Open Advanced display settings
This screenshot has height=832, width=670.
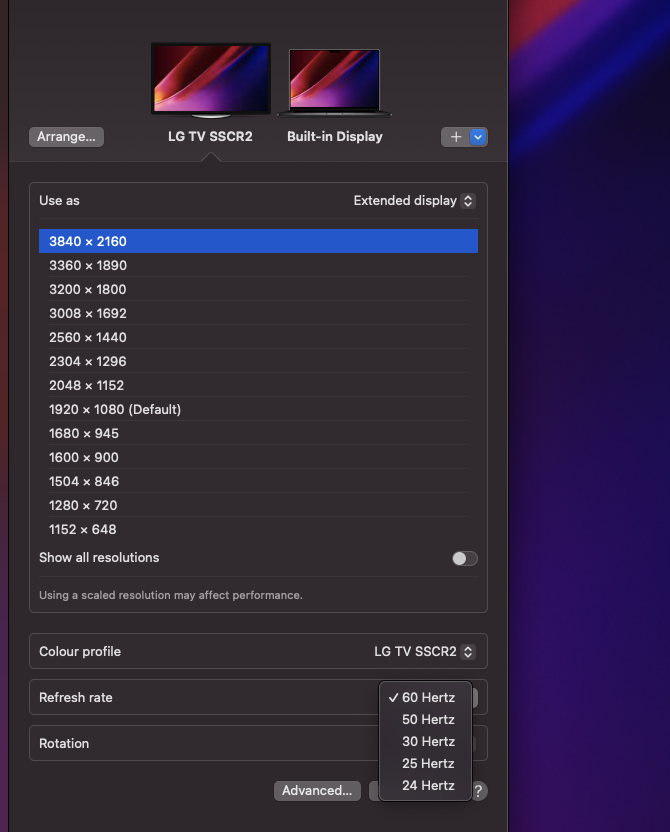coord(317,790)
